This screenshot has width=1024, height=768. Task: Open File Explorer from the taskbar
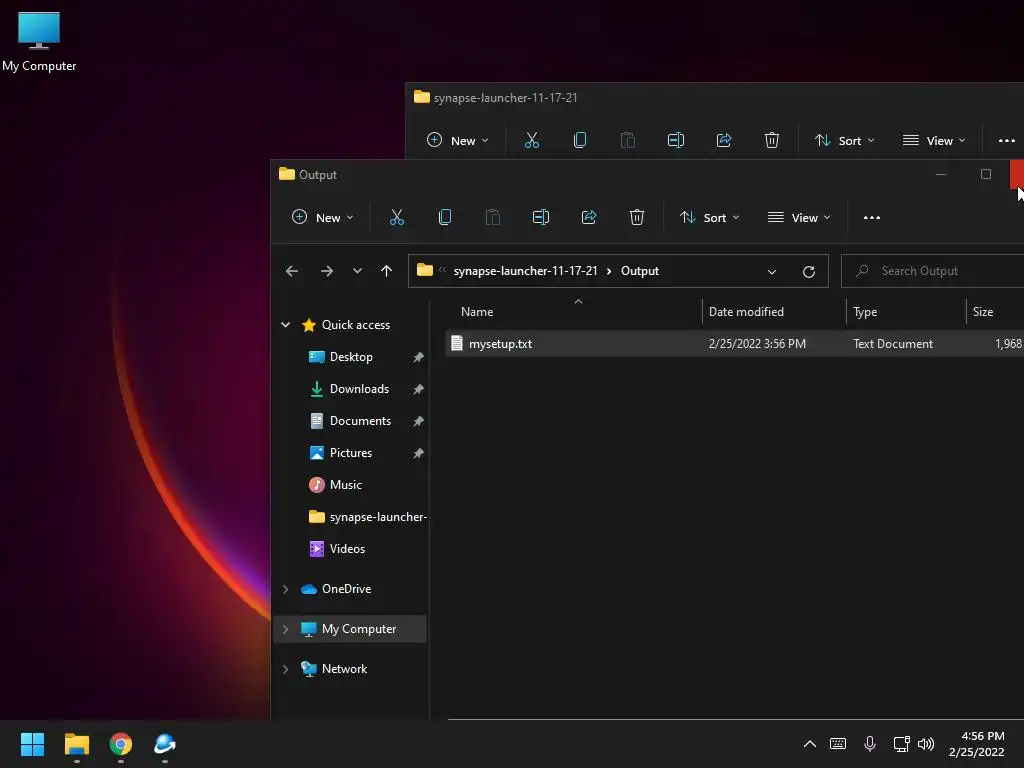point(76,744)
